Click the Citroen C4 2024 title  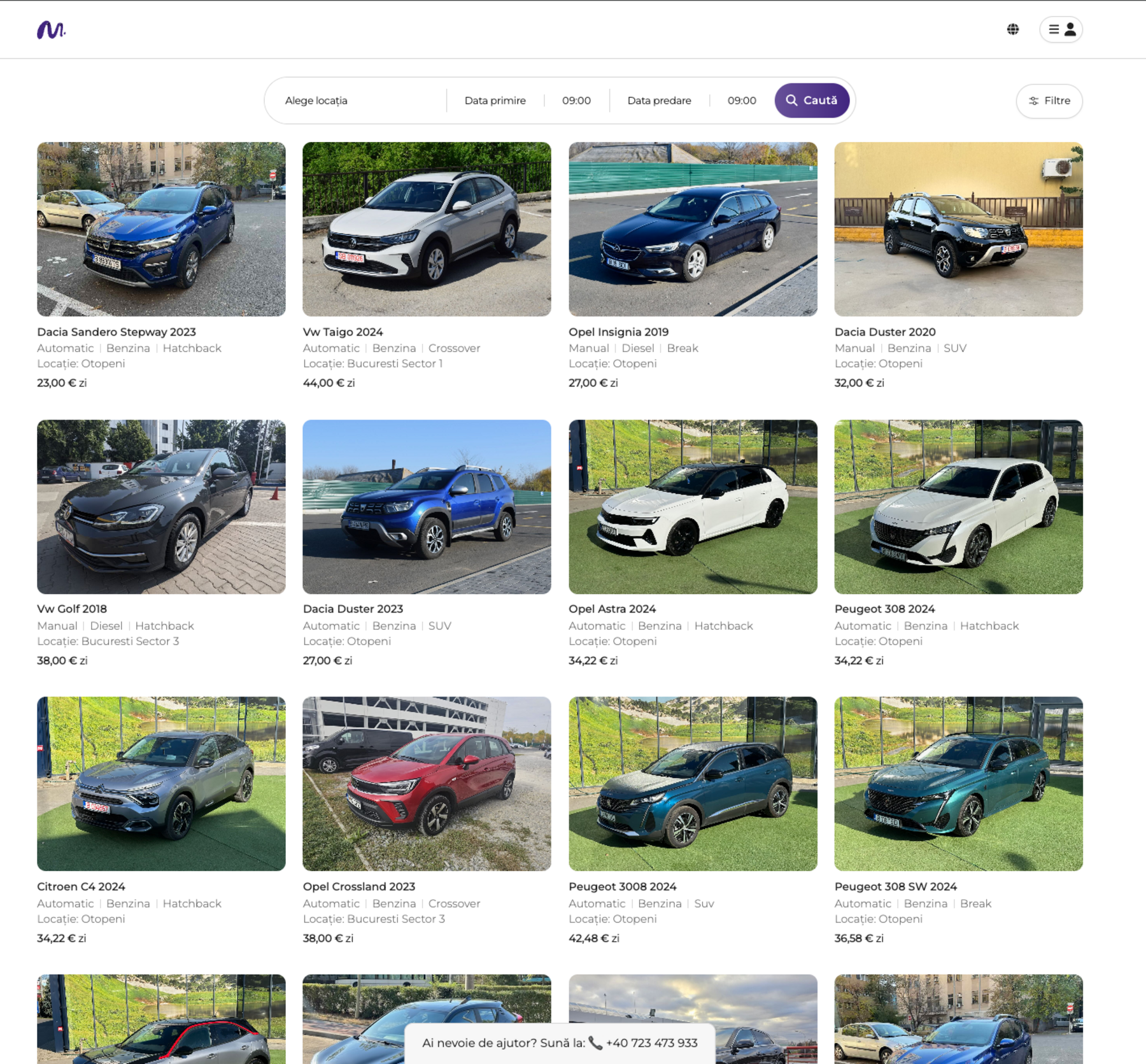pyautogui.click(x=81, y=886)
